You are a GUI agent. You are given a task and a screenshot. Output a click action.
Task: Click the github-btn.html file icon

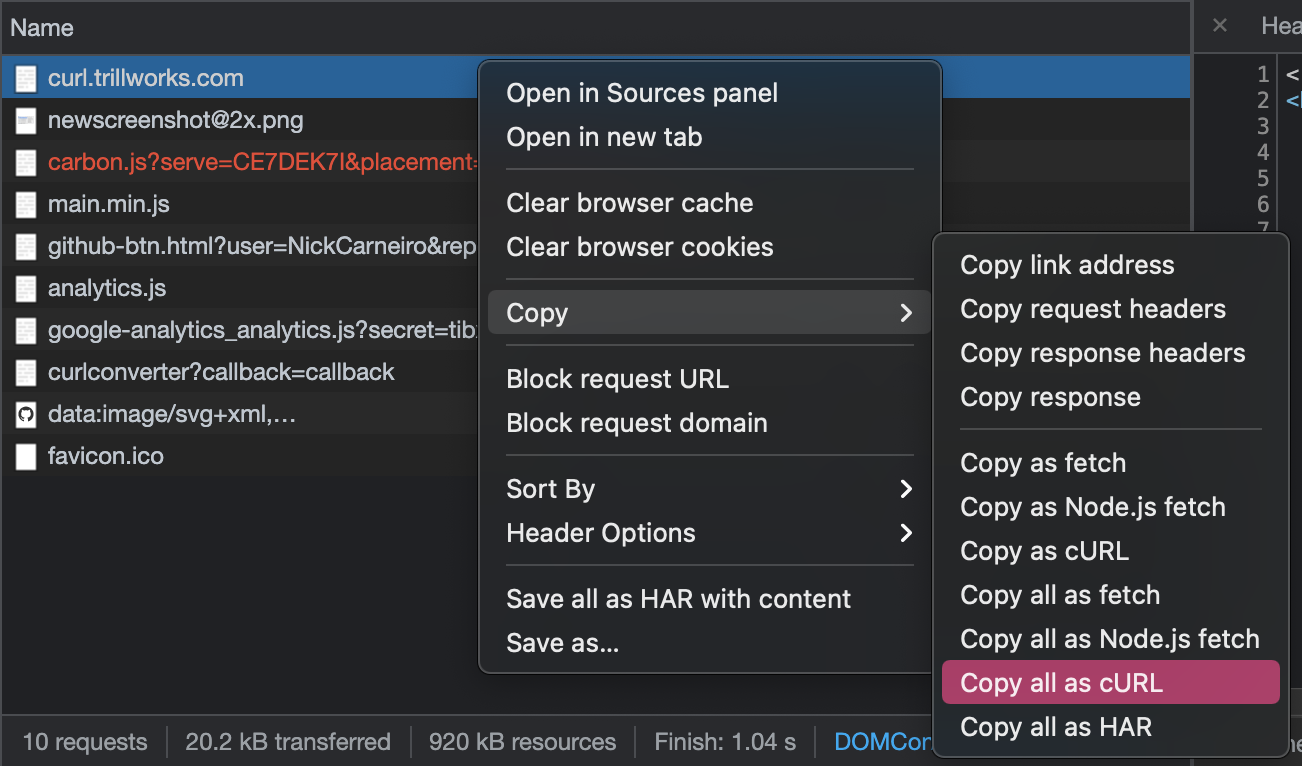pyautogui.click(x=27, y=246)
